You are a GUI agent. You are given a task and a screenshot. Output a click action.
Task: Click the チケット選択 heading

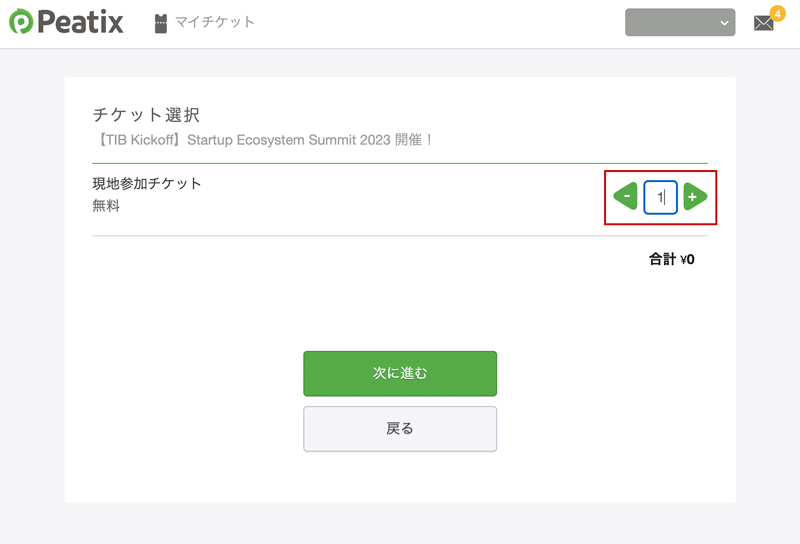pos(147,115)
